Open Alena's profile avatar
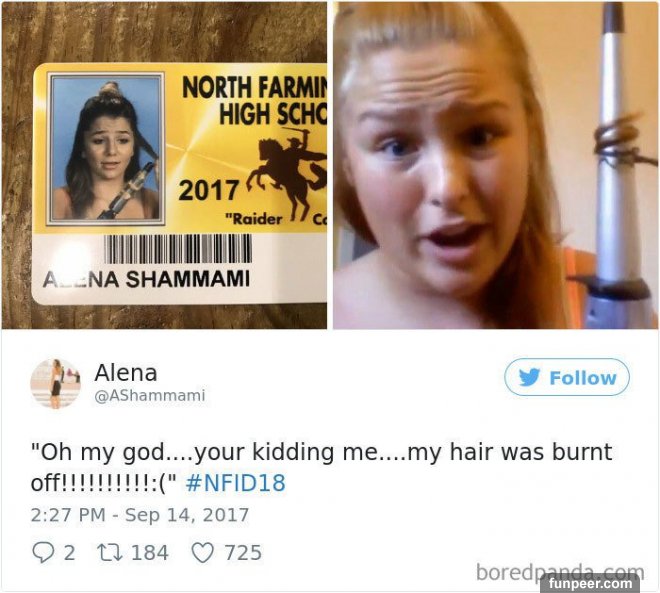The width and height of the screenshot is (660, 593). click(56, 383)
